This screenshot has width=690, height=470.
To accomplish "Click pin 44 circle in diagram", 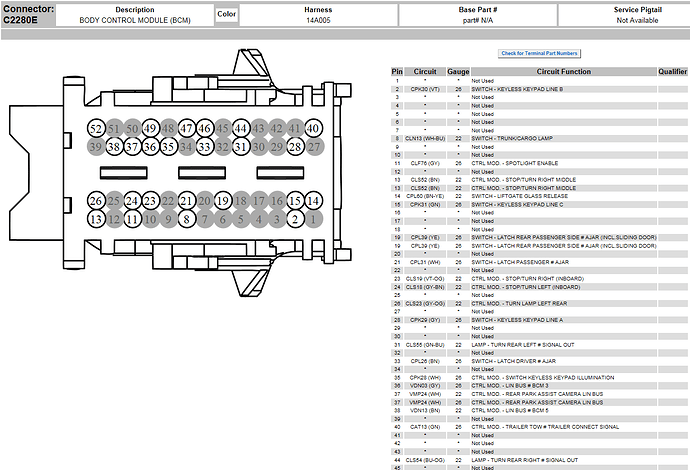I will pos(241,129).
